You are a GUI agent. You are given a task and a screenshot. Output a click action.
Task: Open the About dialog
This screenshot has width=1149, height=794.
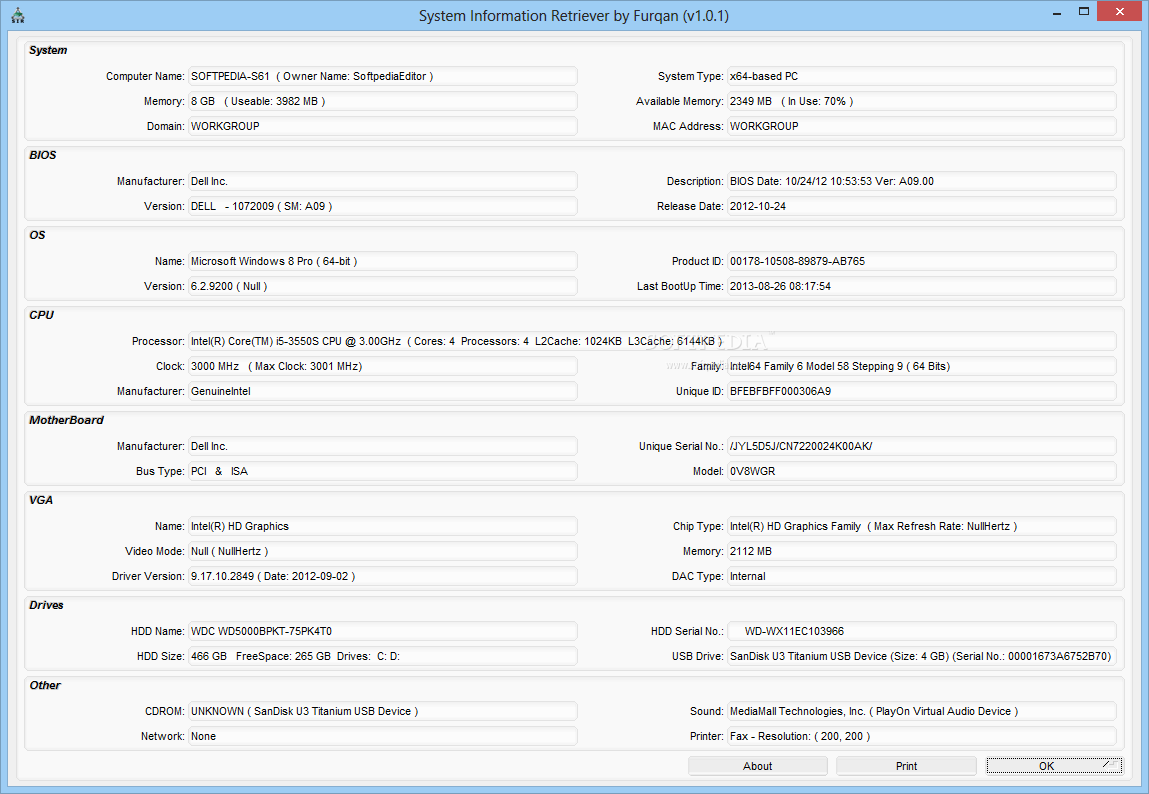[758, 766]
